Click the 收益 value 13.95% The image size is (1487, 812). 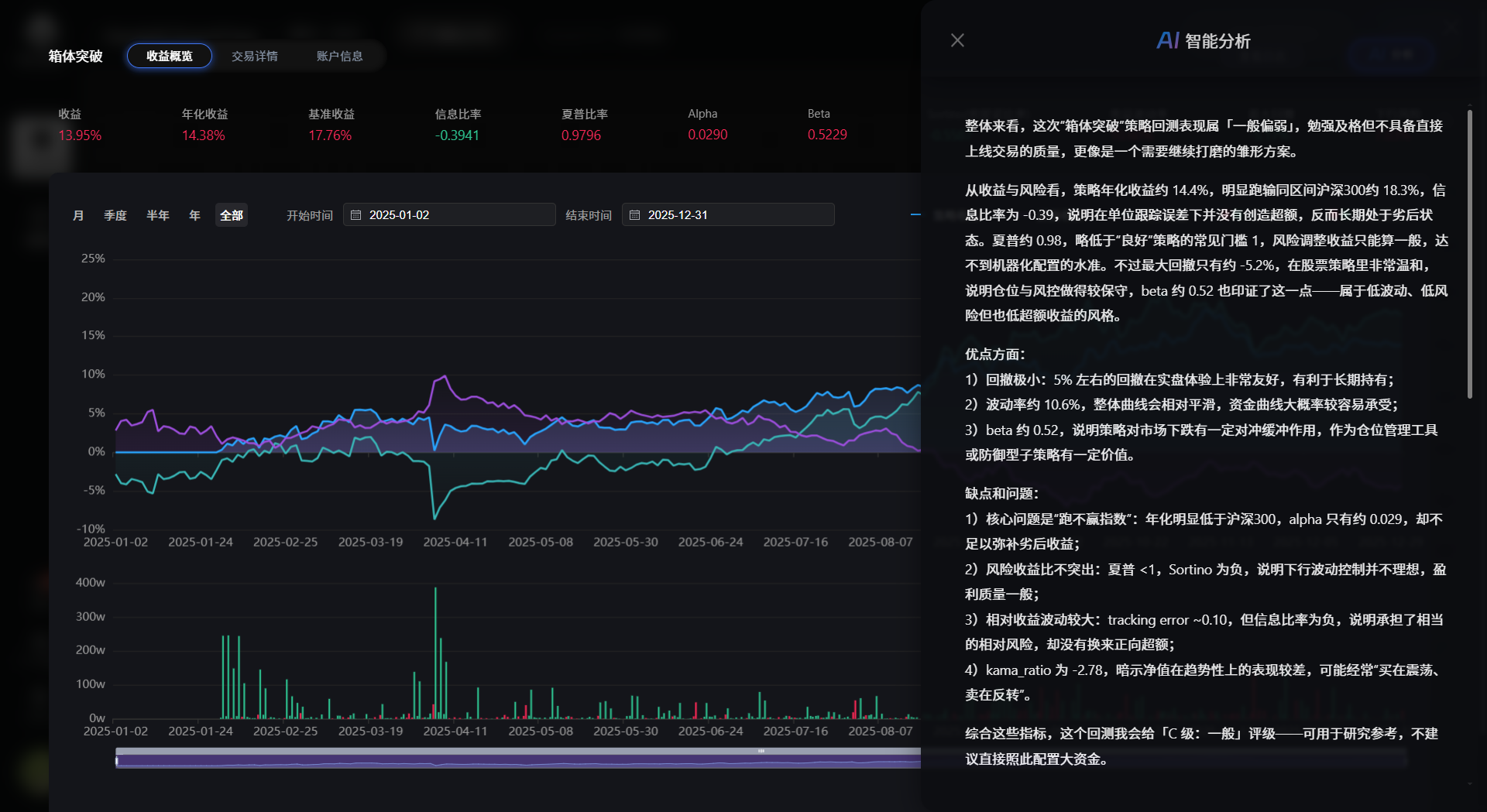click(80, 135)
